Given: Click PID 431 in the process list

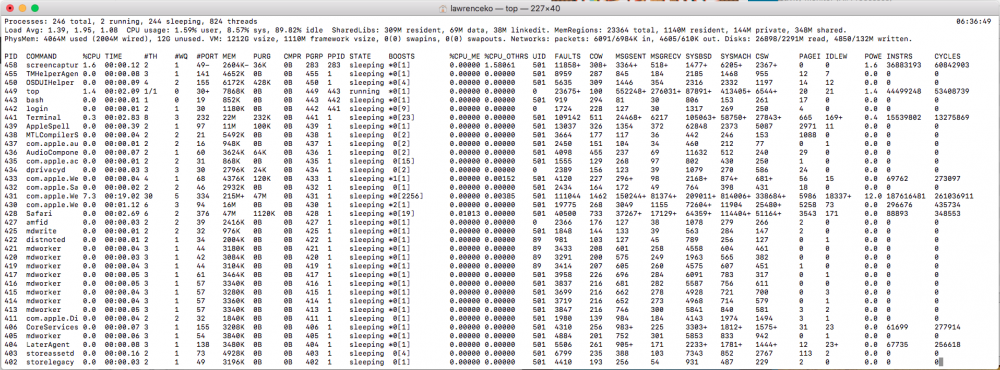Looking at the screenshot, I should click(x=10, y=195).
